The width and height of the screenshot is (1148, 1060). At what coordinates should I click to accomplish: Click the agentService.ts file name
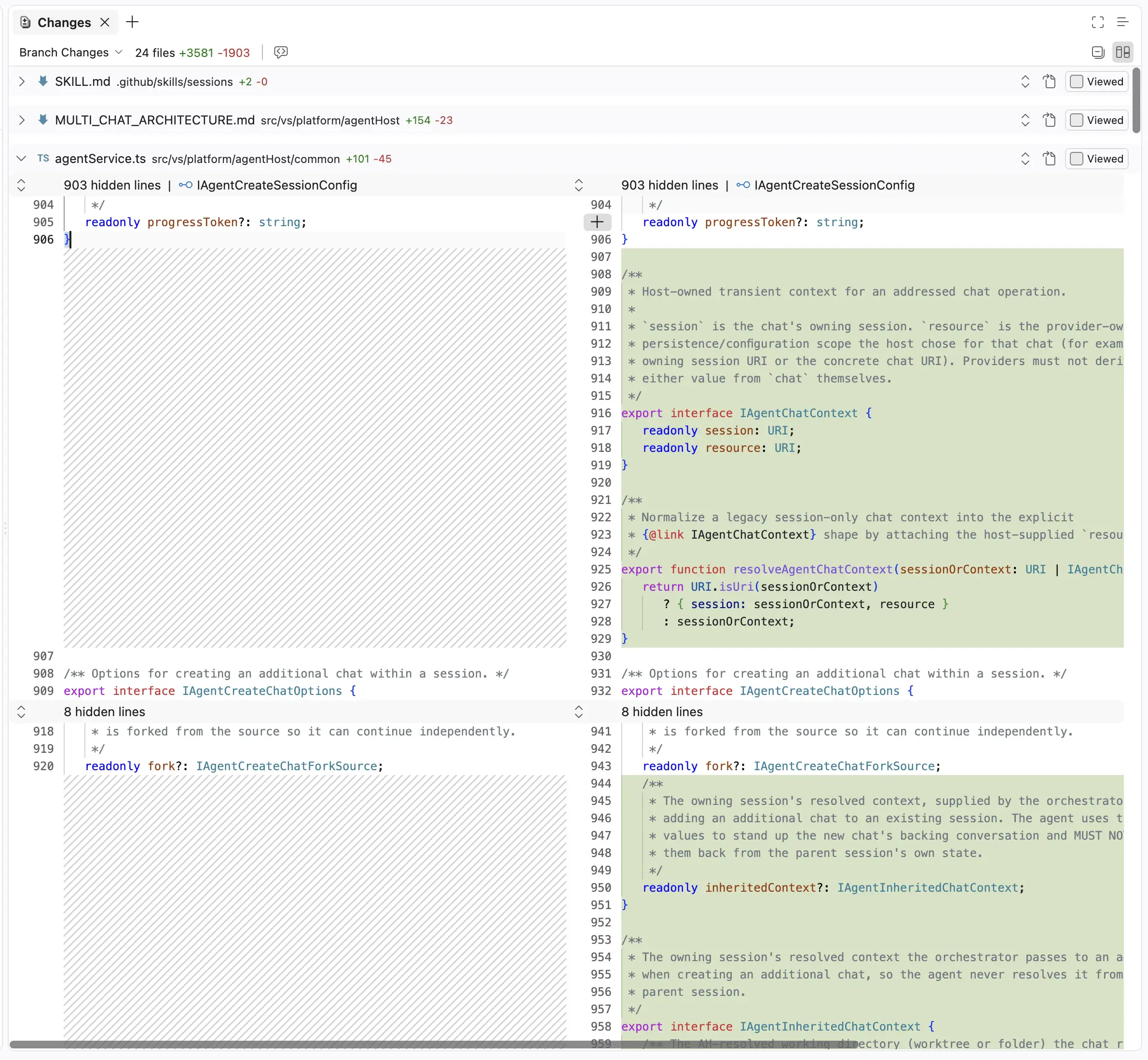tap(100, 158)
